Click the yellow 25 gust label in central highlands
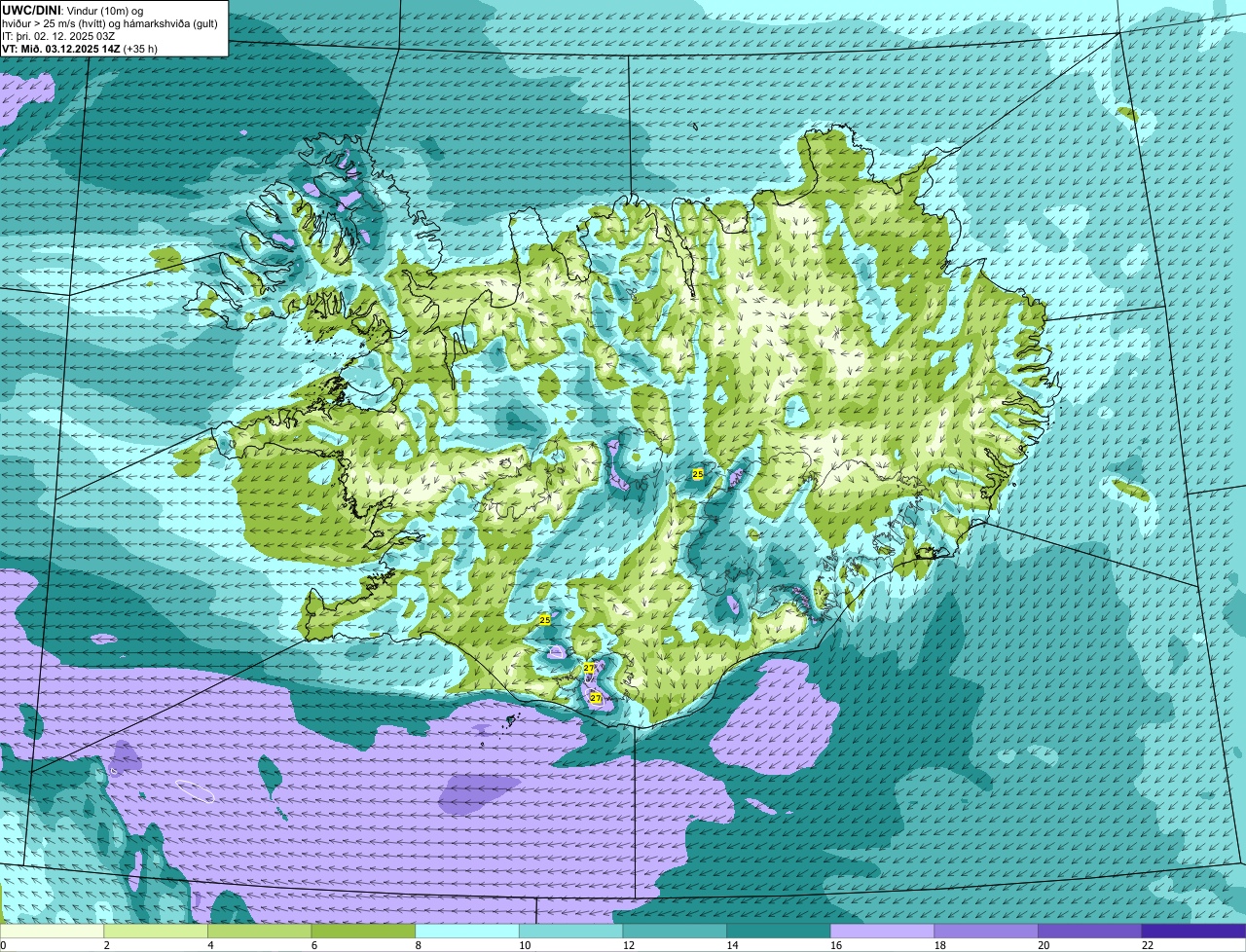The height and width of the screenshot is (952, 1246). point(698,473)
